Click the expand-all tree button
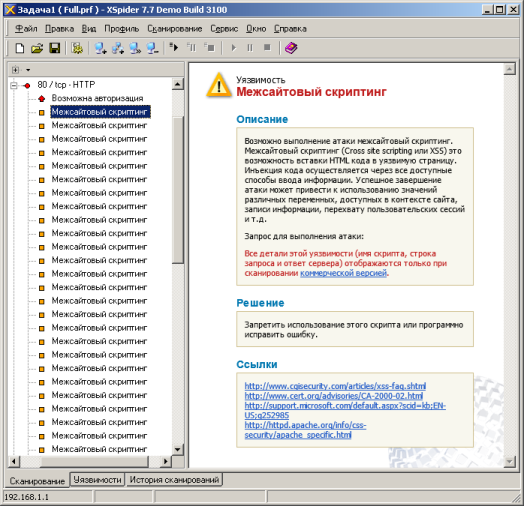This screenshot has height=506, width=524. (x=15, y=70)
